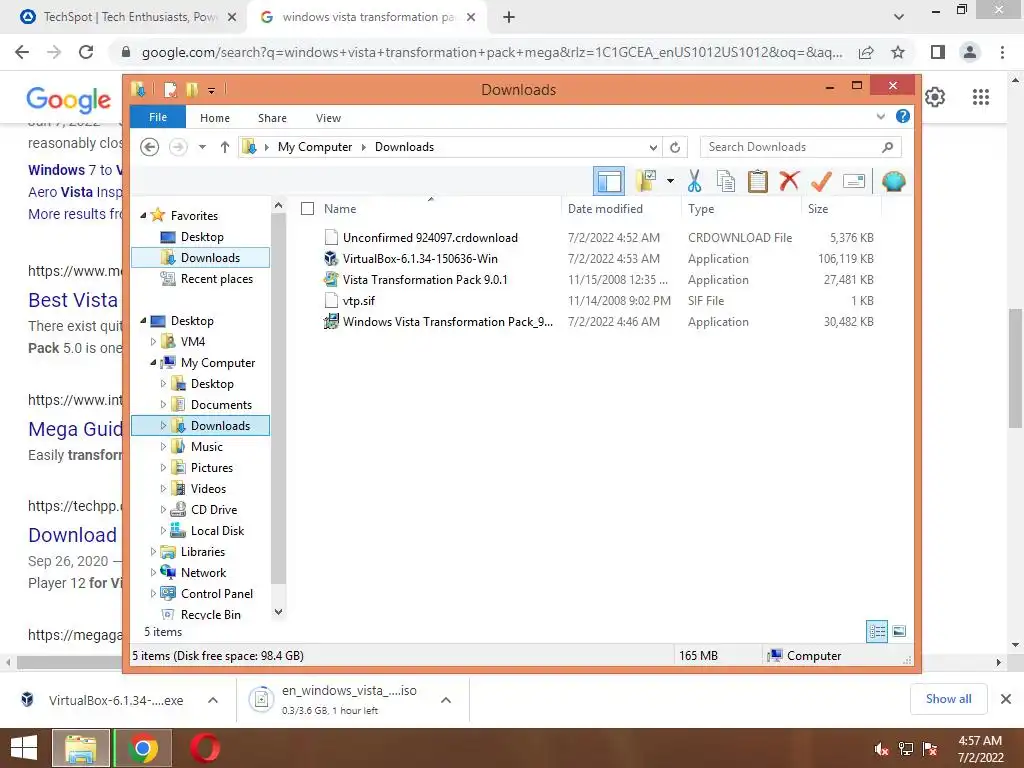Open the address bar history dropdown
The image size is (1024, 768).
tap(652, 147)
